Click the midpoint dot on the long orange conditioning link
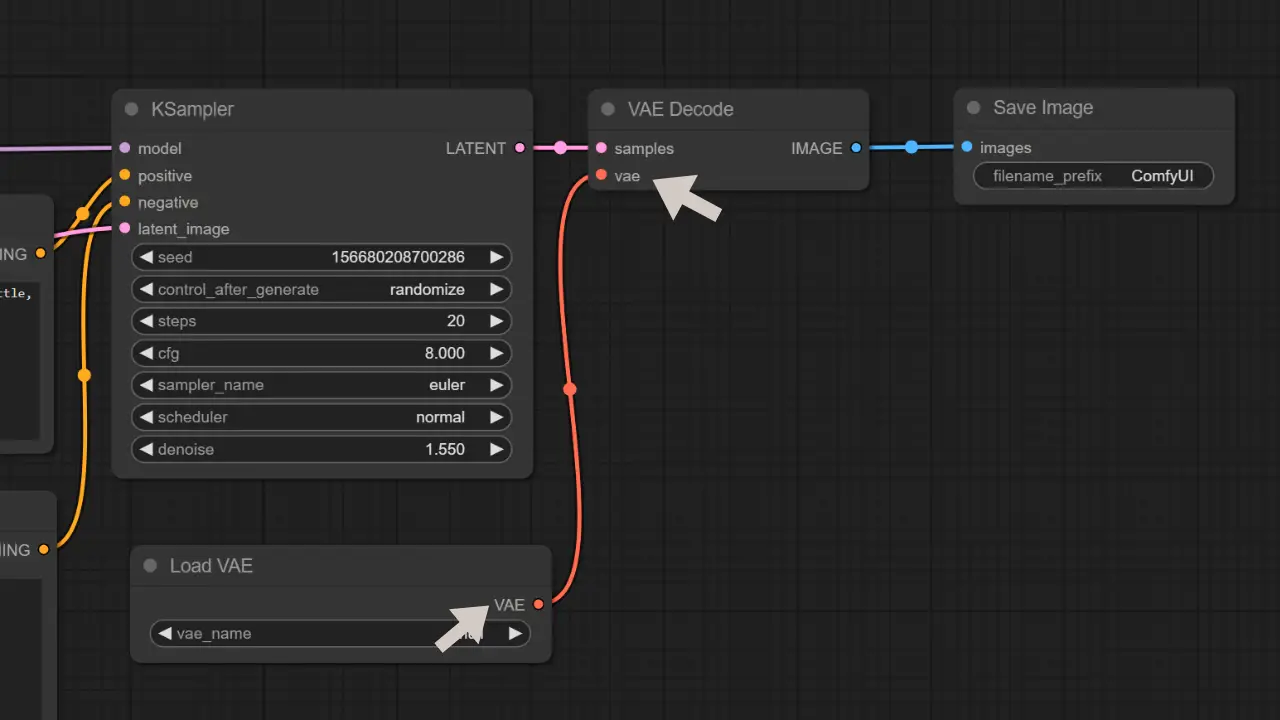This screenshot has width=1280, height=720. click(84, 375)
